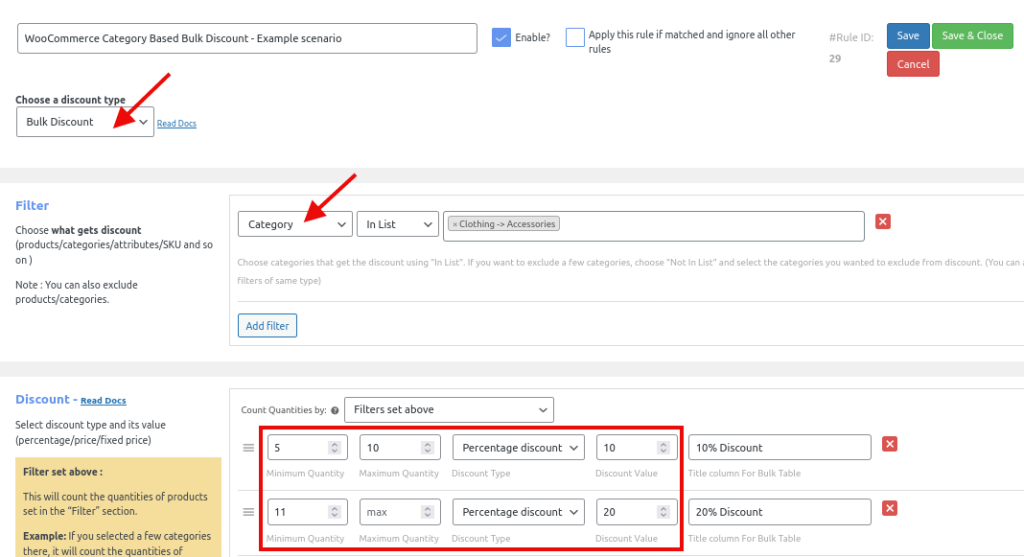
Task: Open the Bulk Discount type dropdown
Action: tap(85, 122)
